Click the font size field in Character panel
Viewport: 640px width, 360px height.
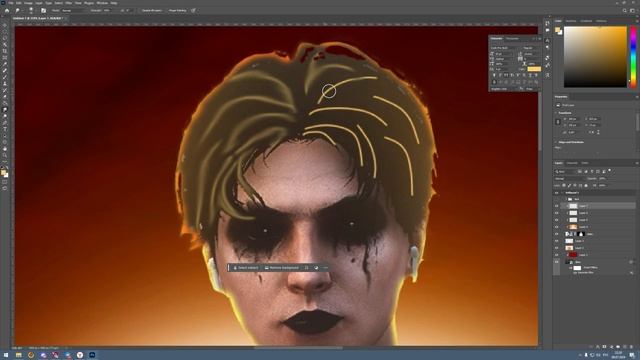(x=504, y=53)
